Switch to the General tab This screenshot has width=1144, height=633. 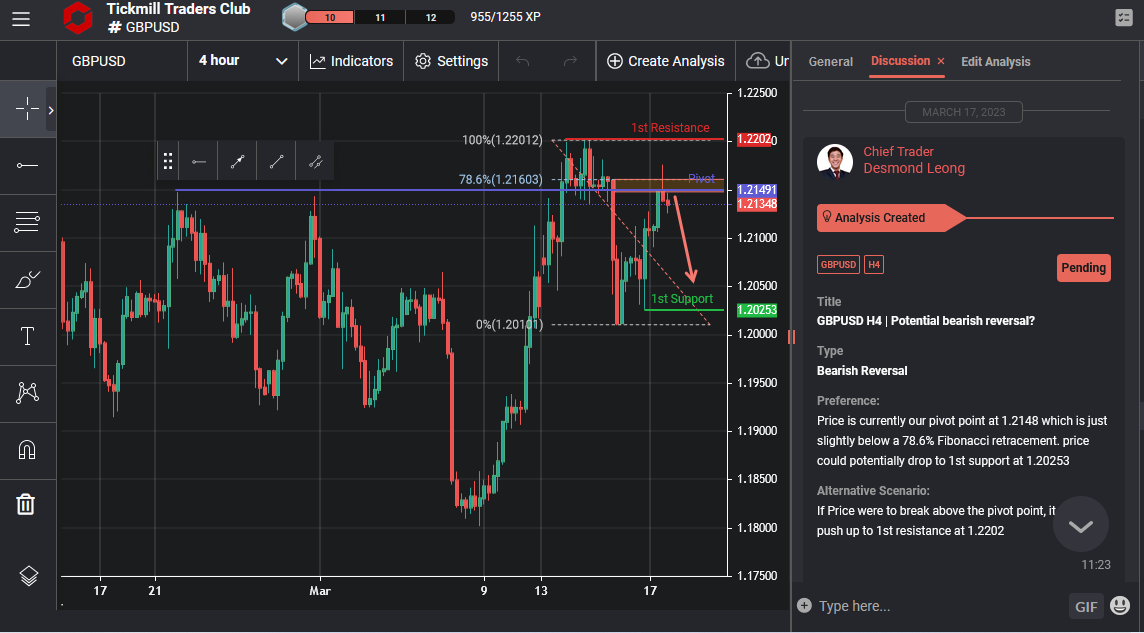830,62
